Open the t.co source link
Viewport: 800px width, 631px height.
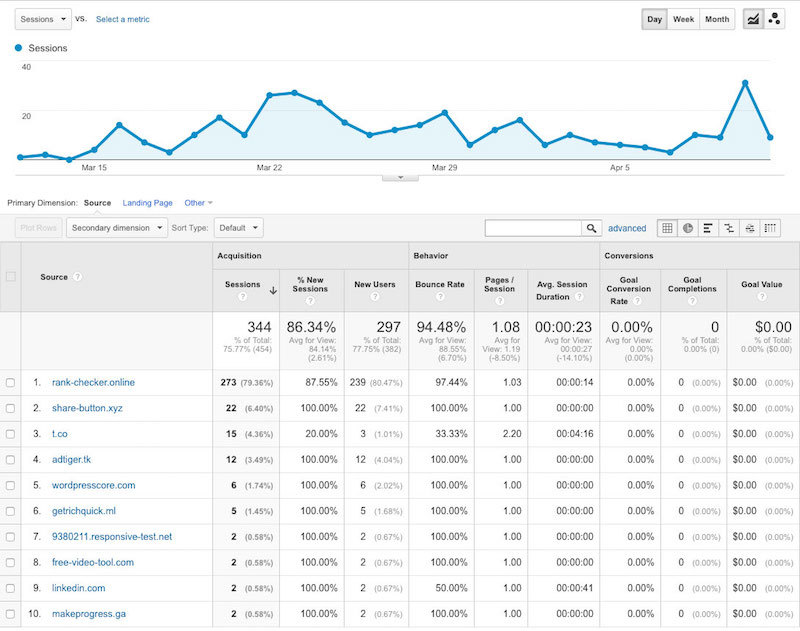pyautogui.click(x=60, y=434)
